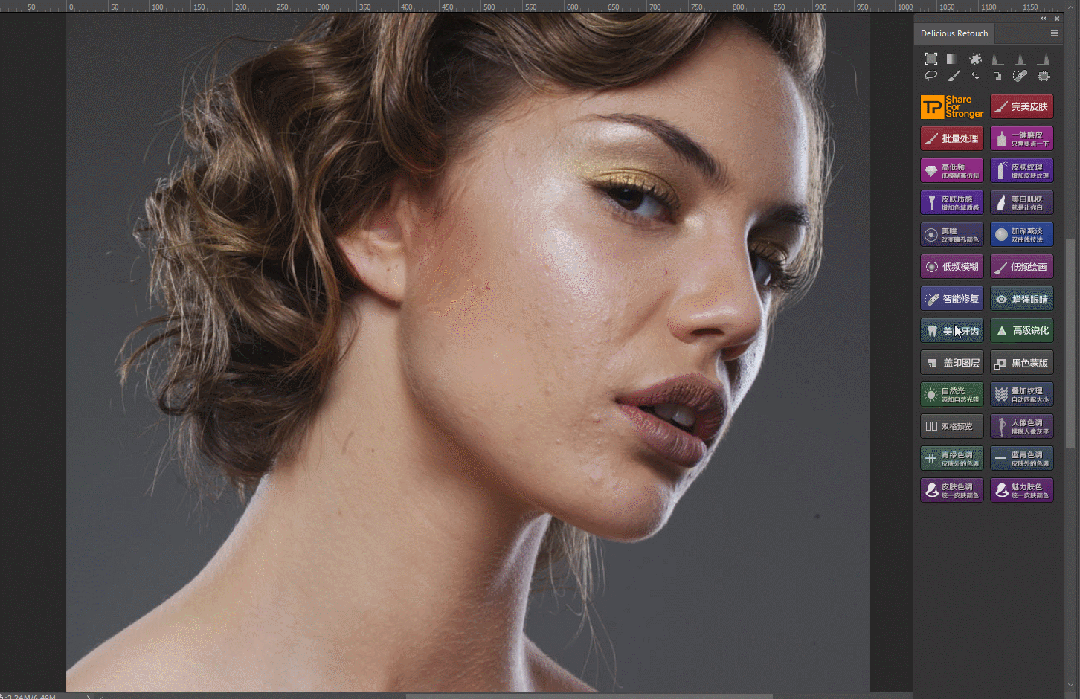Click the diamond icon 高低频 button
The image size is (1080, 699).
(x=952, y=171)
